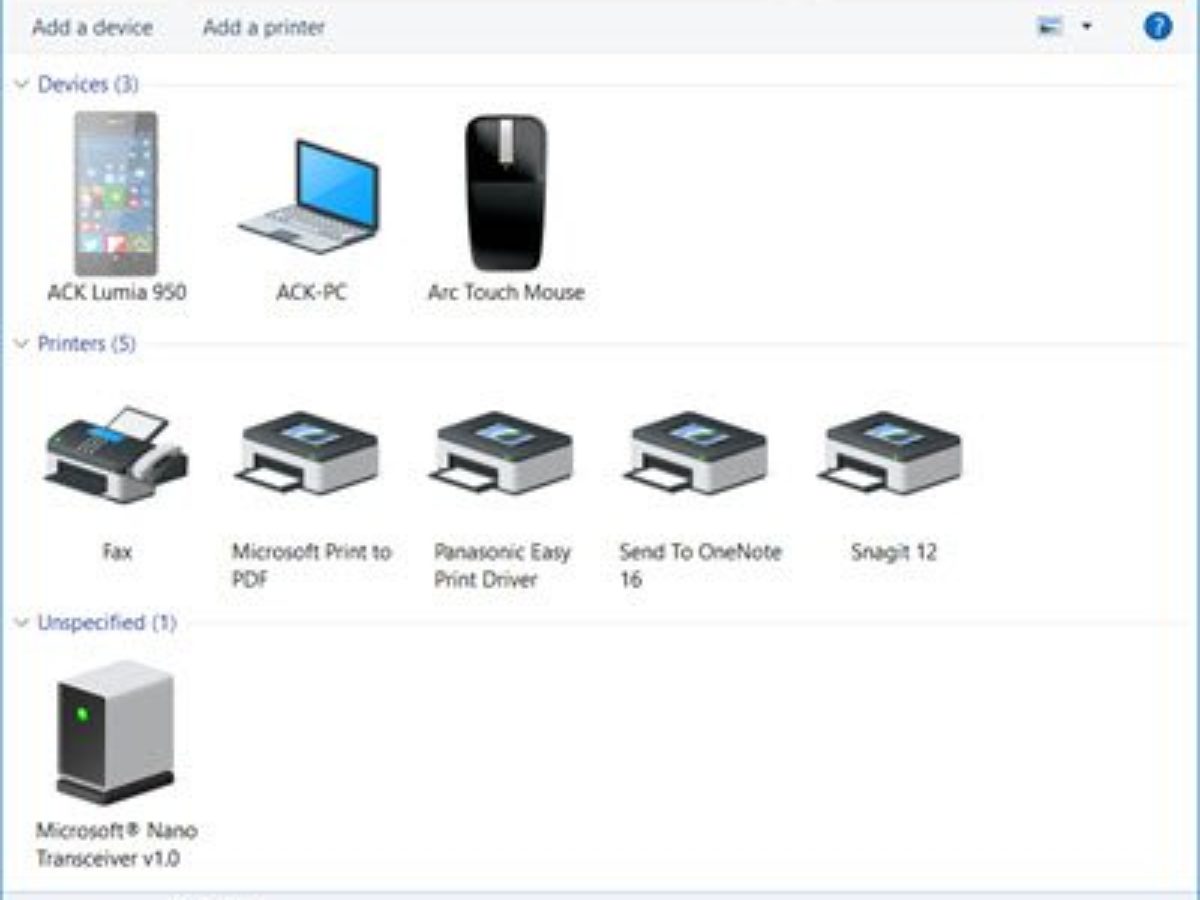Click the 'ACK Lumia 950' label

[x=117, y=293]
